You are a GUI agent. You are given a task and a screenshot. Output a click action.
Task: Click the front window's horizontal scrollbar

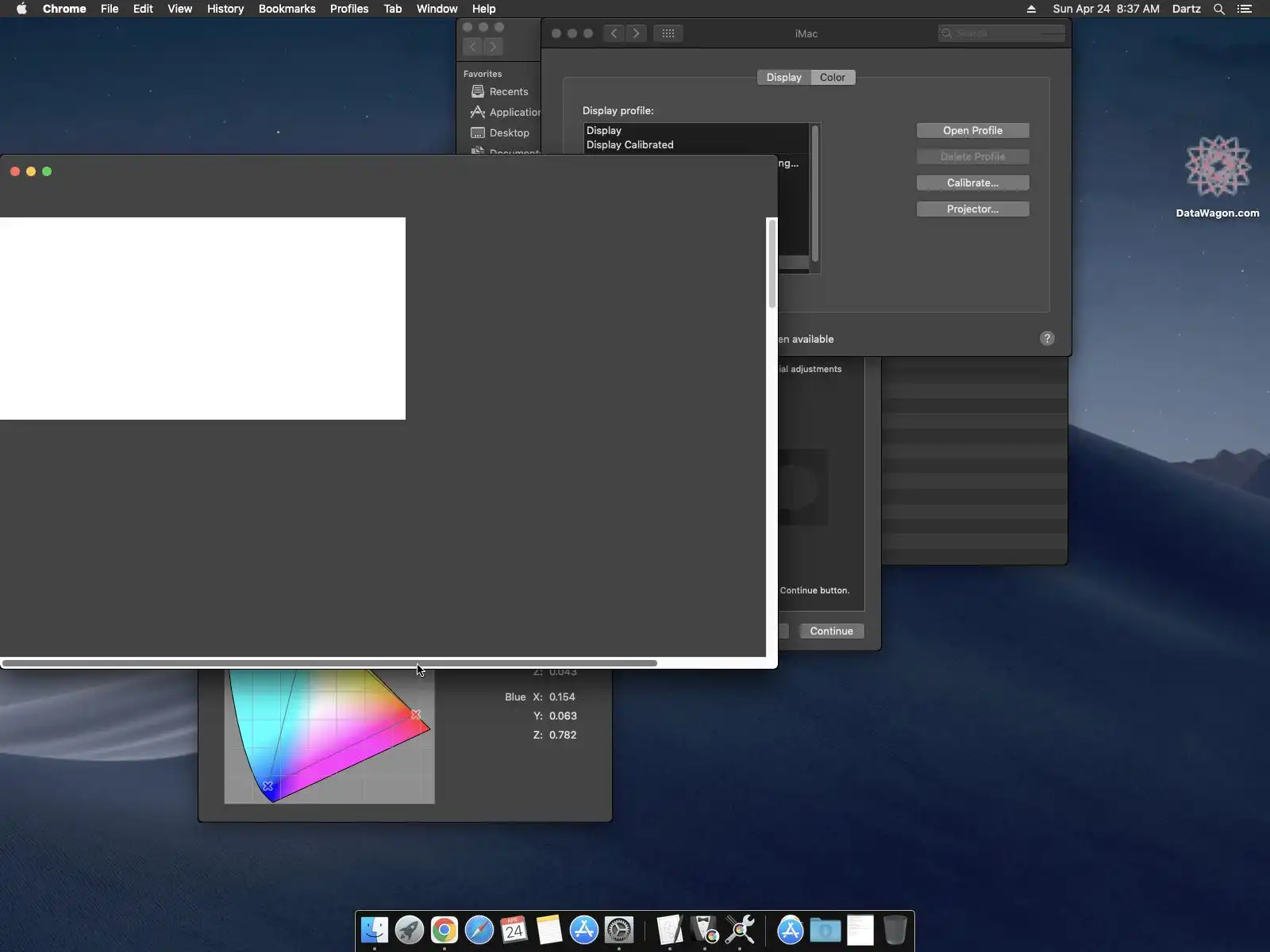coord(329,663)
